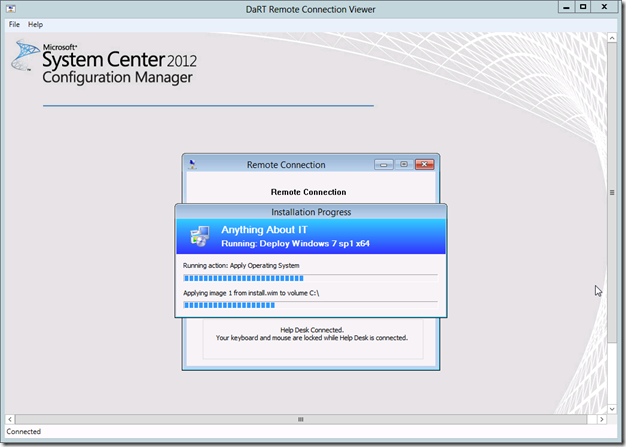Click the 'Help Desk Connected.' message
The height and width of the screenshot is (447, 626).
coord(312,330)
